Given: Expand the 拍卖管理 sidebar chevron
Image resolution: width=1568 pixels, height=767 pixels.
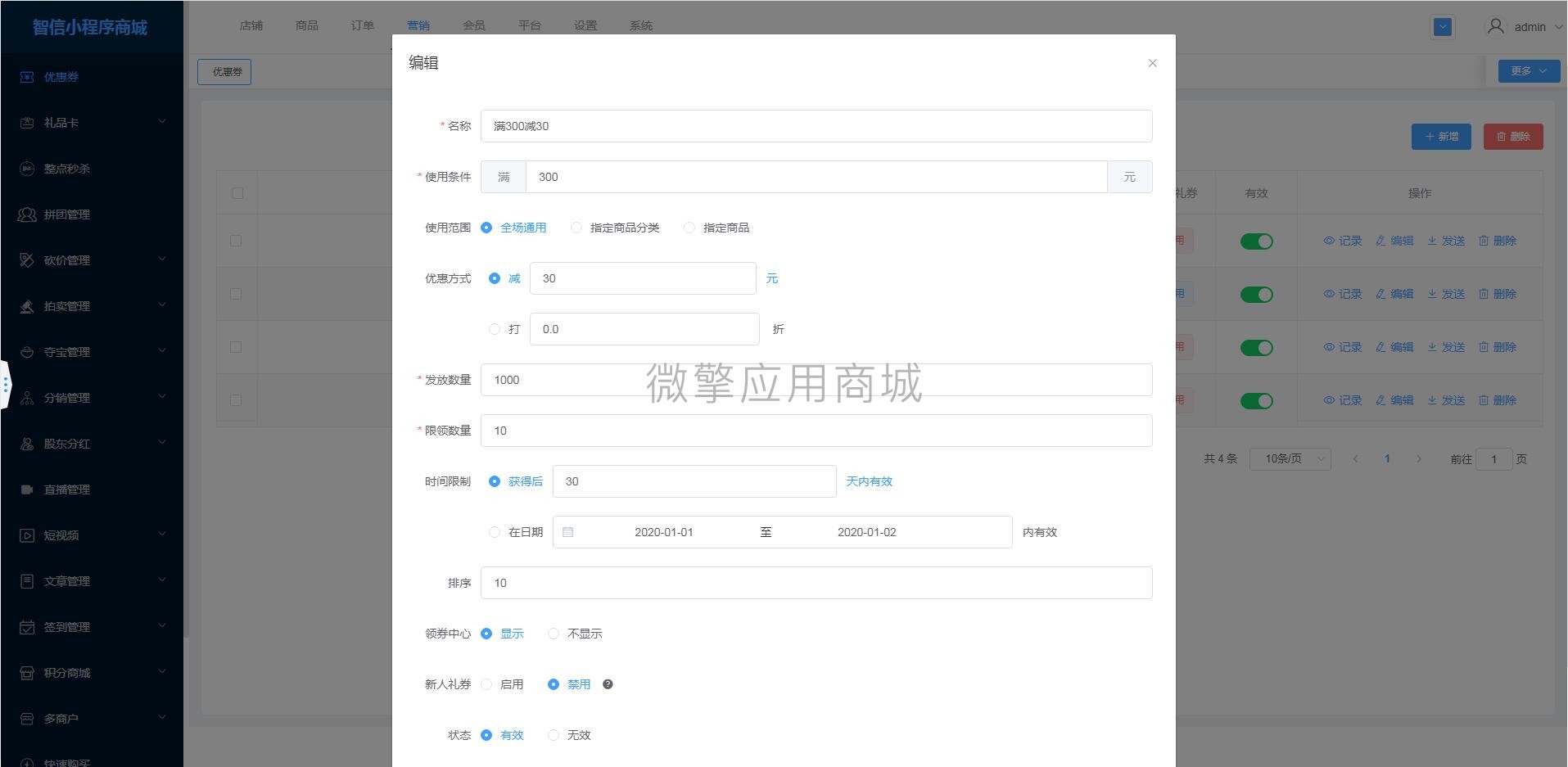Looking at the screenshot, I should (161, 305).
